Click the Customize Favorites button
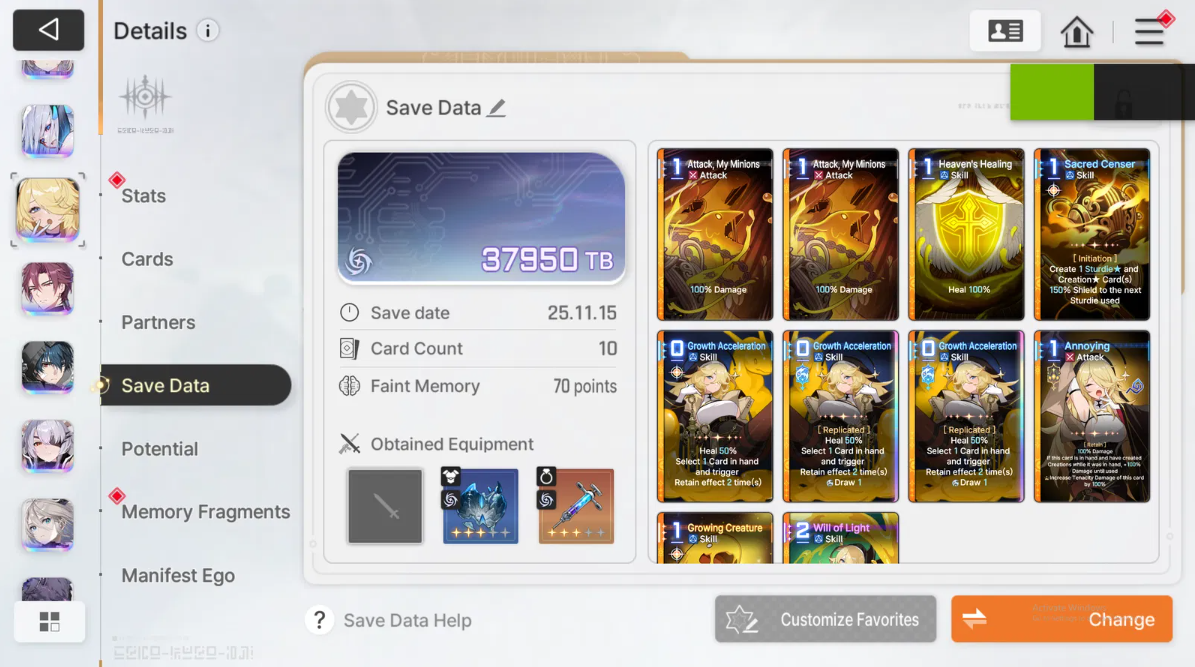The image size is (1195, 667). 825,619
